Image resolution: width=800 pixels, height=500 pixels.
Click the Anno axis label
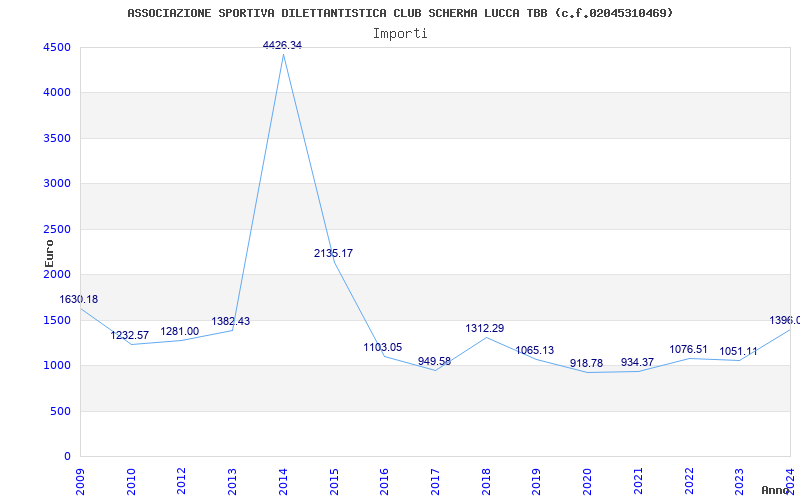point(776,490)
